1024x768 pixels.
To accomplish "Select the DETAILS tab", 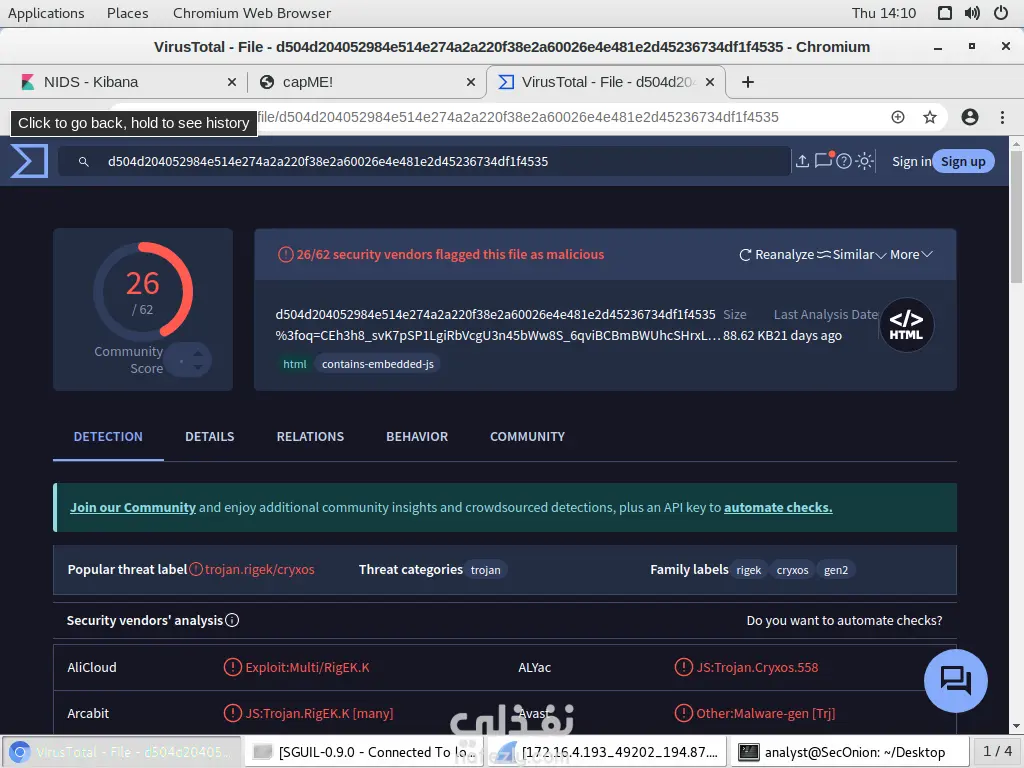I will 210,436.
